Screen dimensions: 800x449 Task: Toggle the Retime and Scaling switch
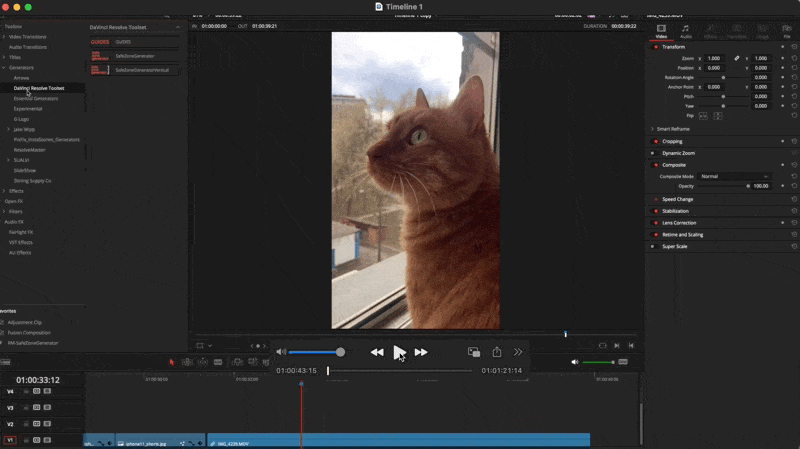pos(656,235)
